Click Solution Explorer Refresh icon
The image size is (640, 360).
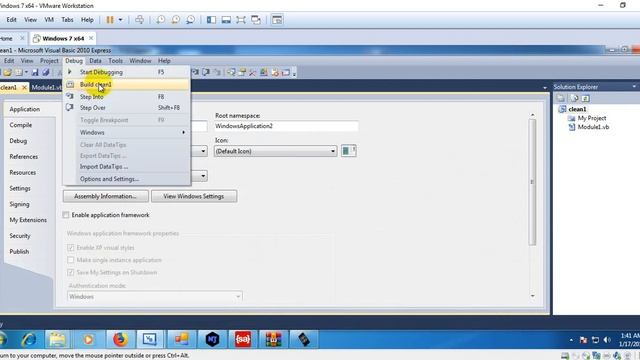[586, 98]
